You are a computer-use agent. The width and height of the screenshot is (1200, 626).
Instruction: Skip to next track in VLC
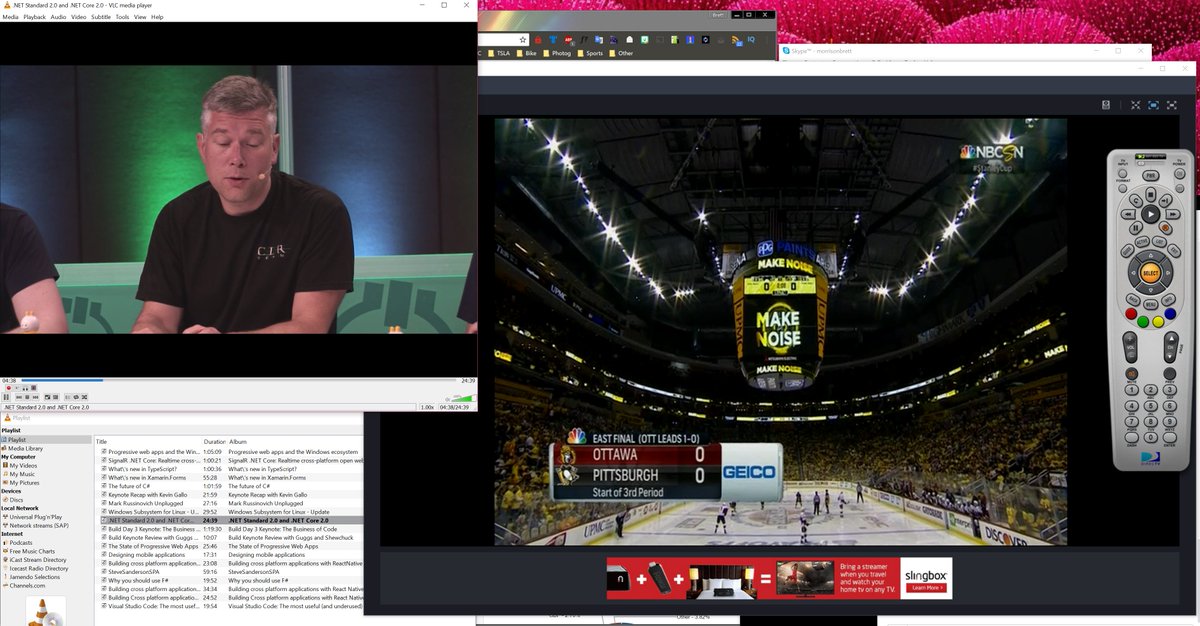[35, 397]
